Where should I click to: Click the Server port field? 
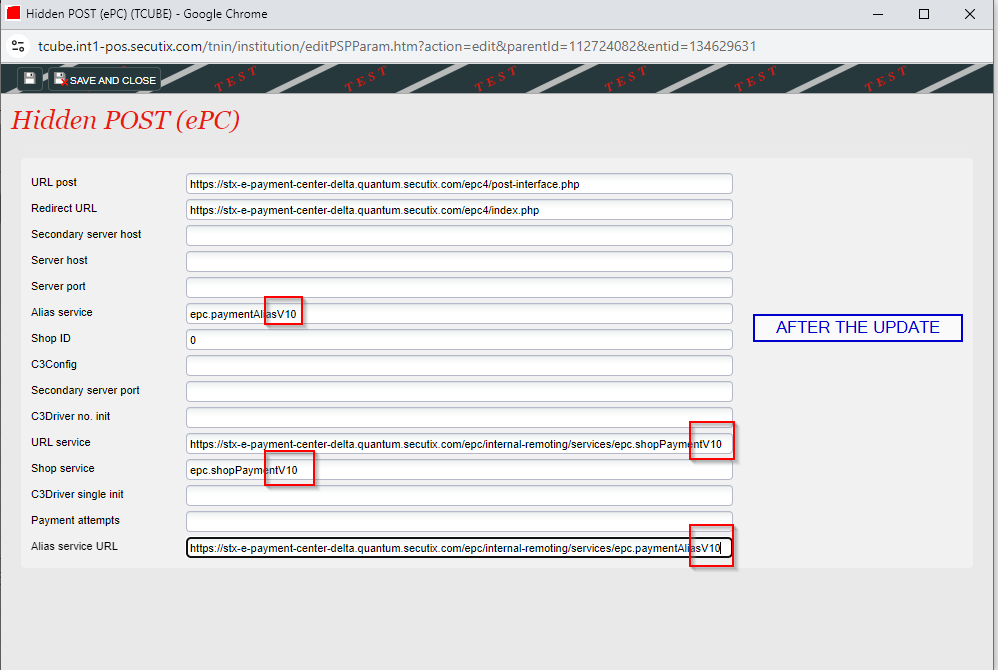tap(458, 287)
